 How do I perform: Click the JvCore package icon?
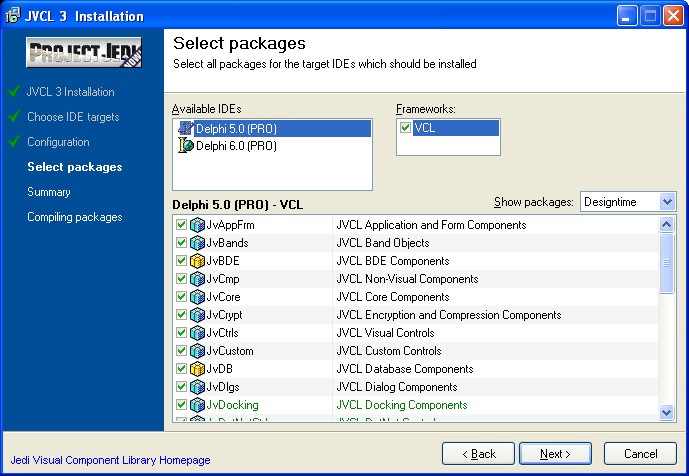coord(197,297)
